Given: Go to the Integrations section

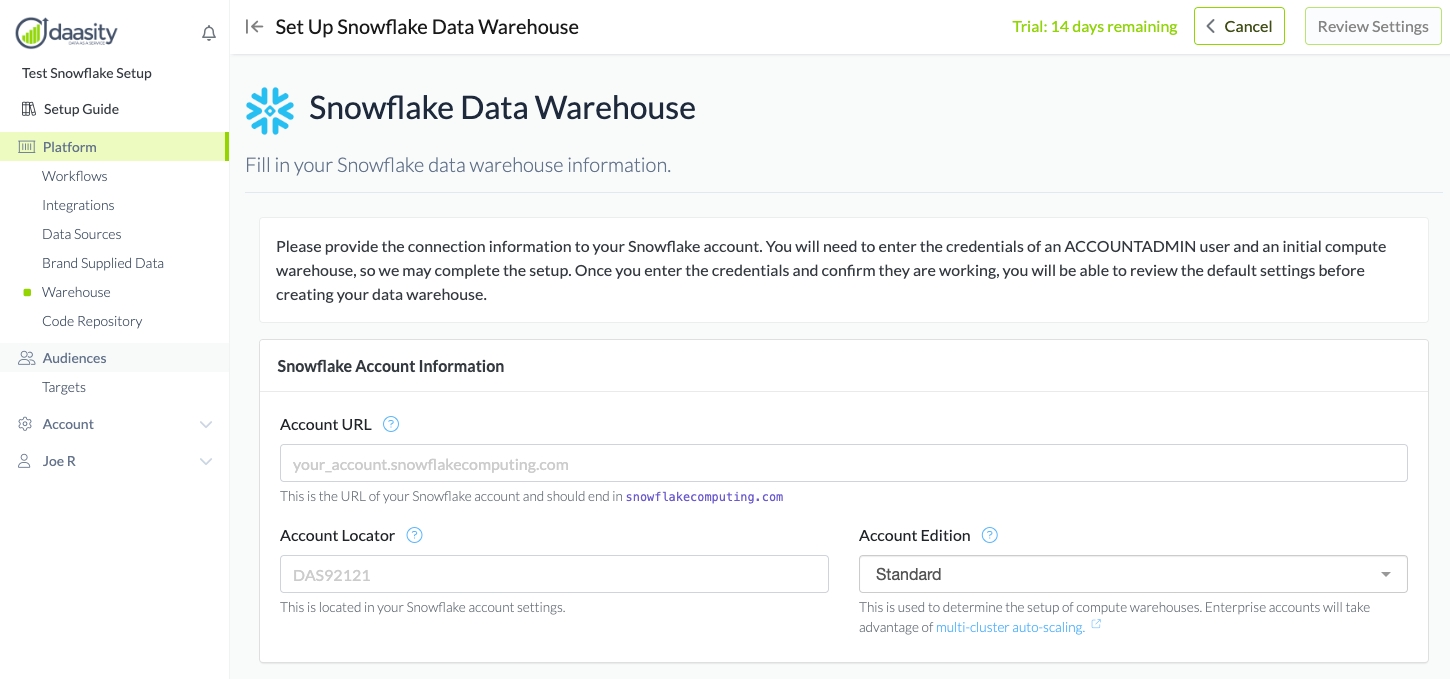Looking at the screenshot, I should [x=78, y=205].
